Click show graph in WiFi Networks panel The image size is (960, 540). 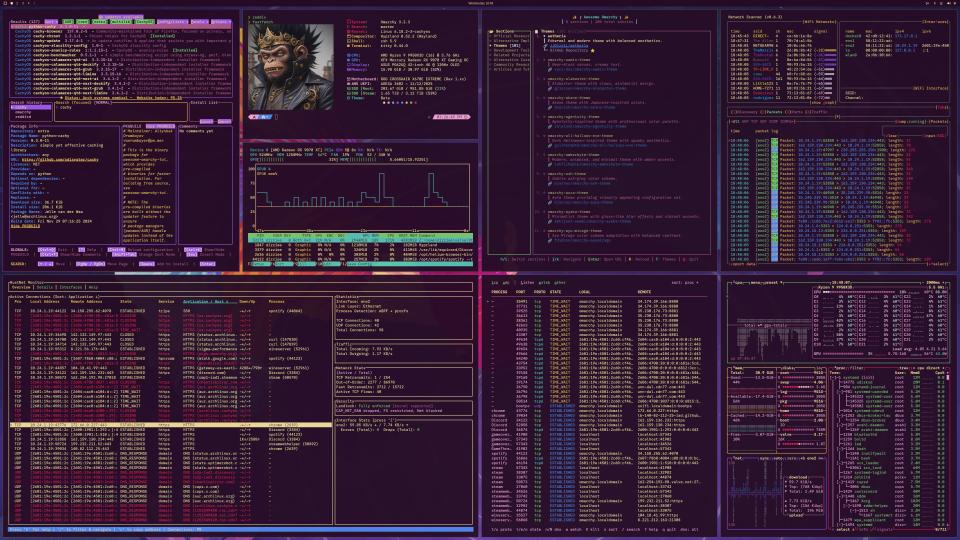coord(823,103)
